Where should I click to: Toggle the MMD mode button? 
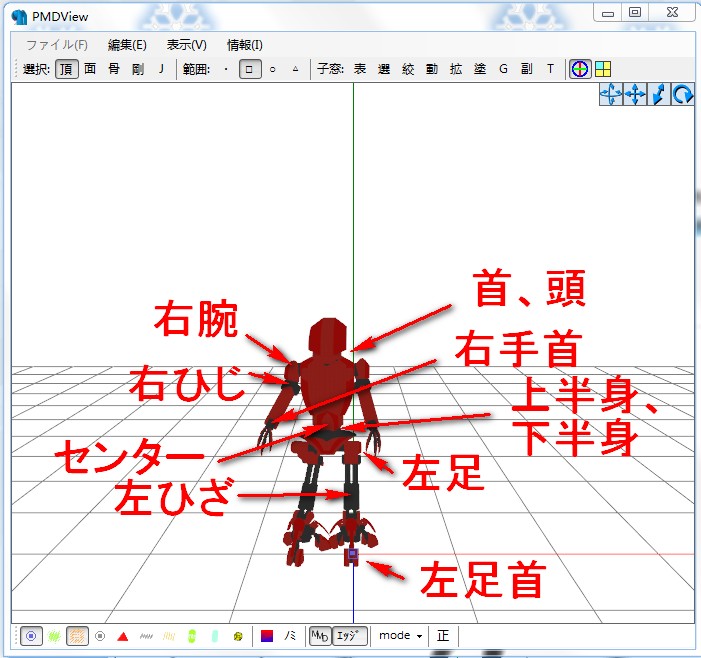pyautogui.click(x=320, y=636)
